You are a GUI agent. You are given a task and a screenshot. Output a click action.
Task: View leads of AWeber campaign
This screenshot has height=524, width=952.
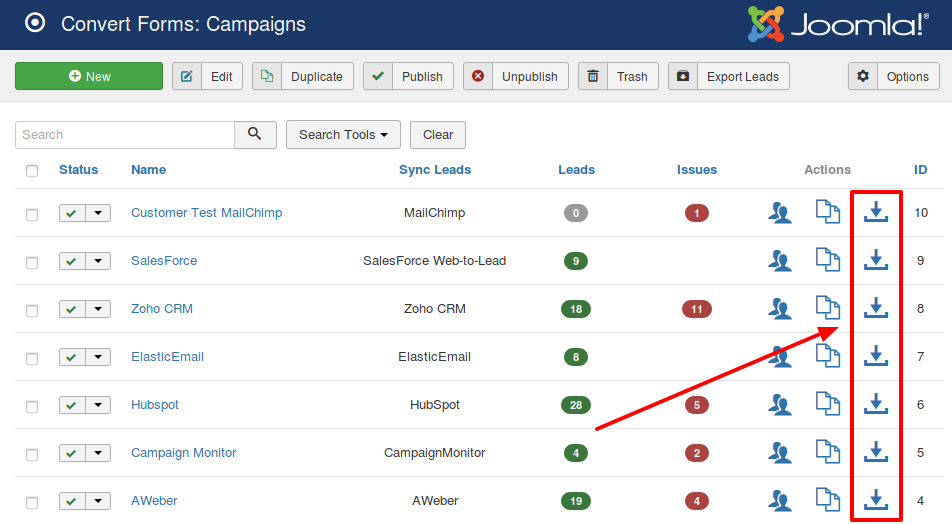click(780, 500)
